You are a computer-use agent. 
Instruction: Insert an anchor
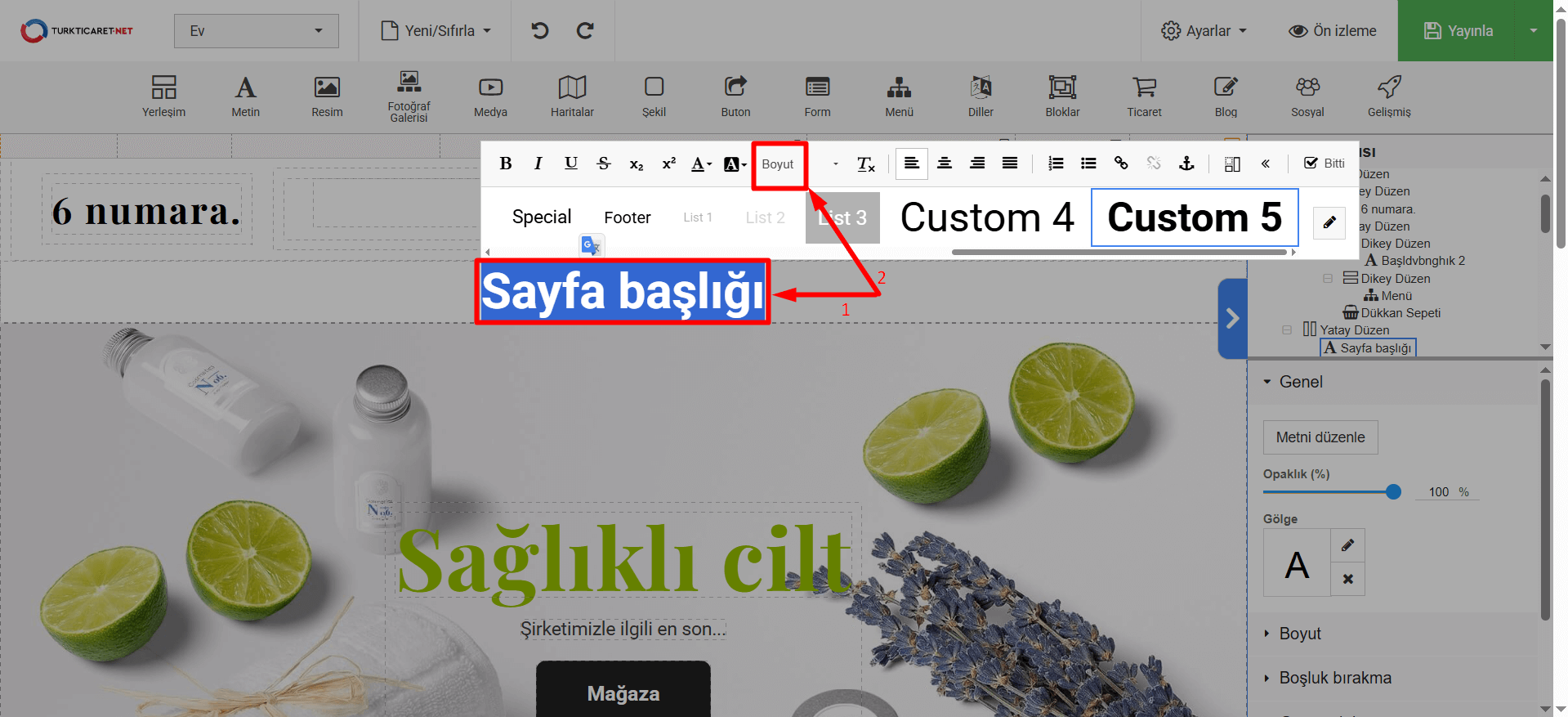pyautogui.click(x=1186, y=164)
